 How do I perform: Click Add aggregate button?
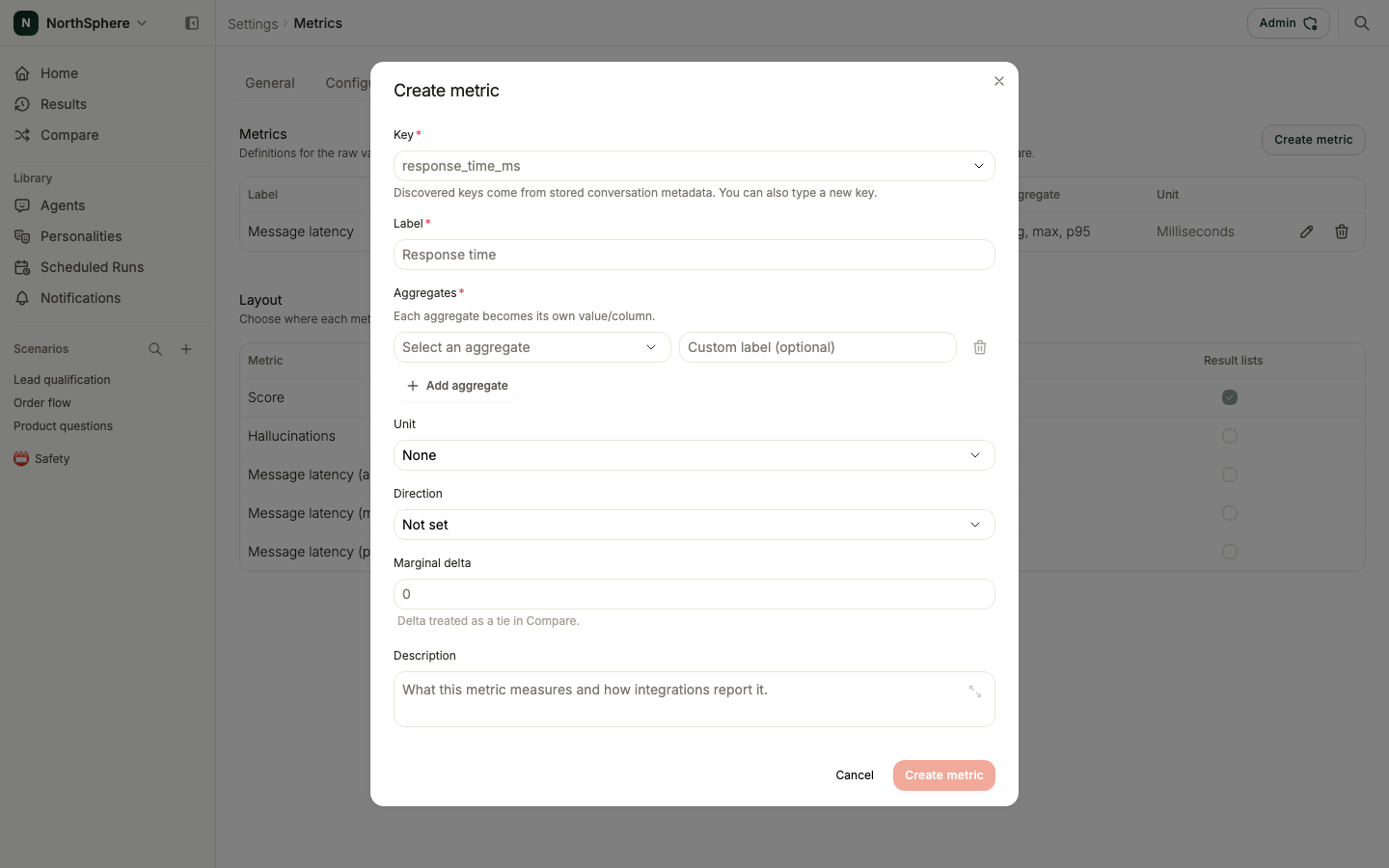pyautogui.click(x=458, y=386)
